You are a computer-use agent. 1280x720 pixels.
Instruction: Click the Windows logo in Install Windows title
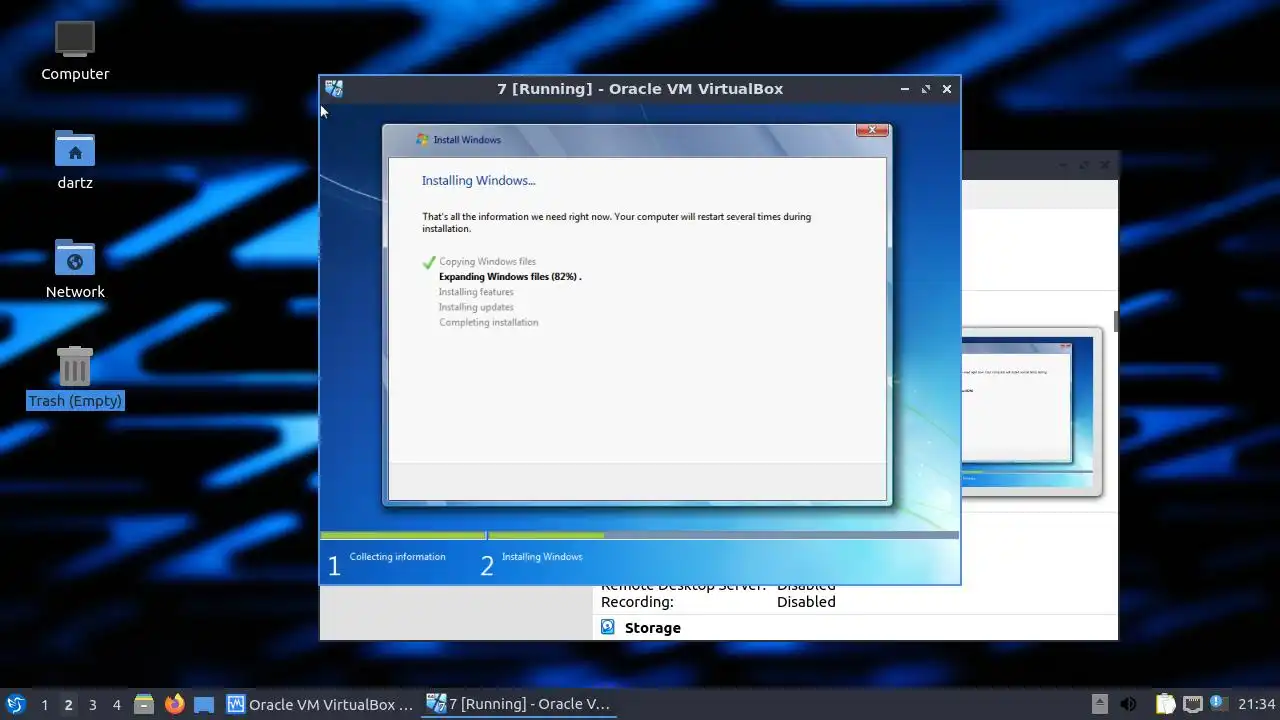click(x=422, y=140)
